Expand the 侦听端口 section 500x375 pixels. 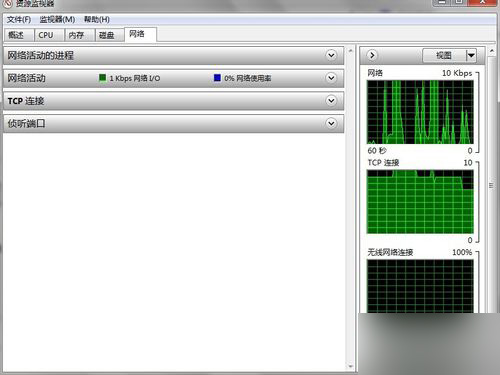click(x=331, y=123)
